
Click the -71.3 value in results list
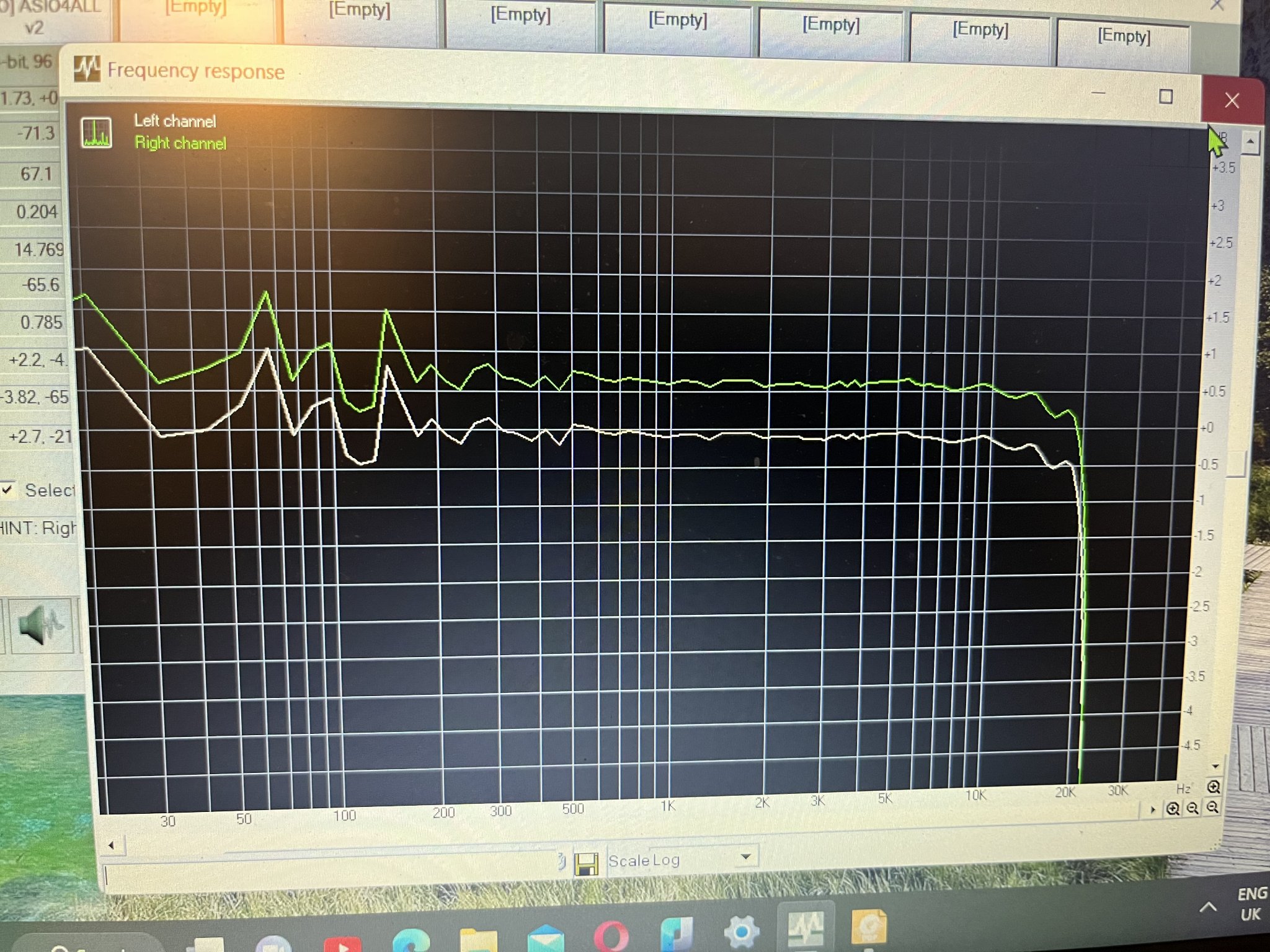[x=35, y=133]
